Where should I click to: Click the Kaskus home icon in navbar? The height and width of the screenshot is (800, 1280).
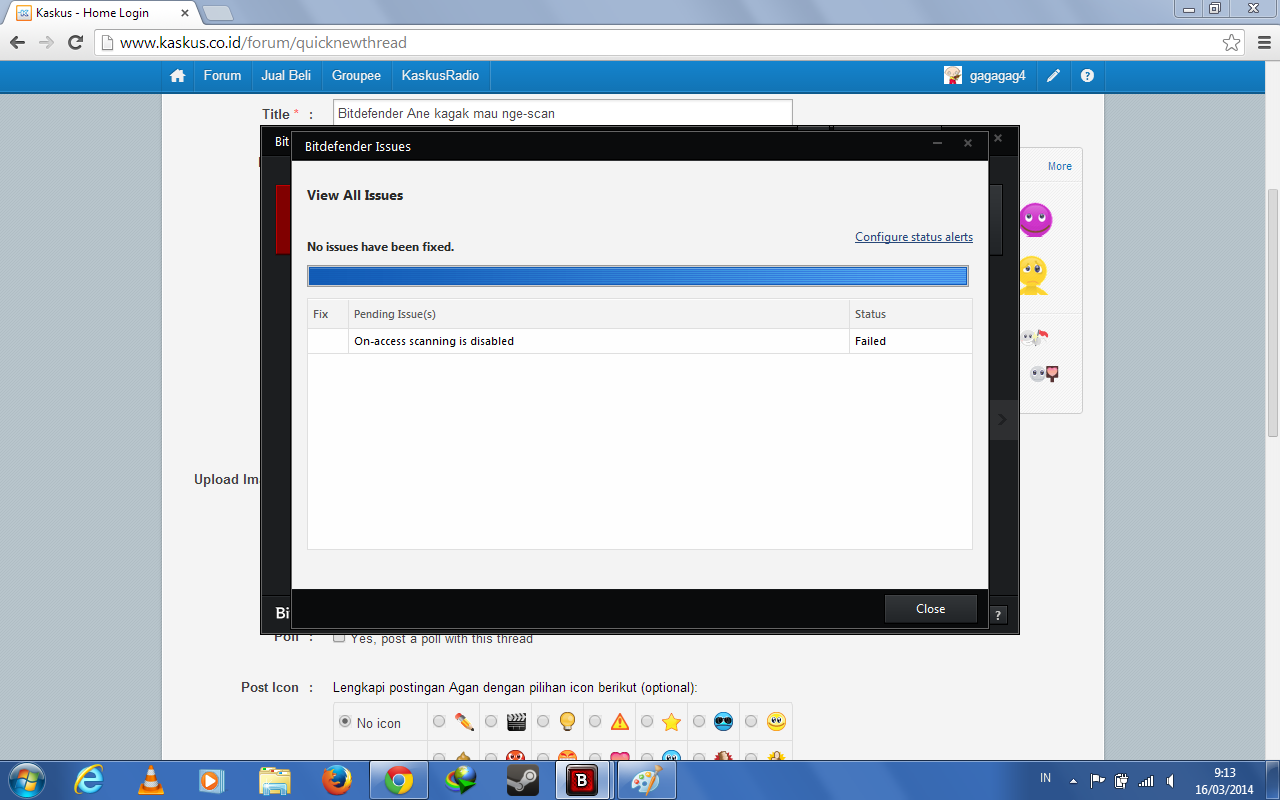point(178,76)
